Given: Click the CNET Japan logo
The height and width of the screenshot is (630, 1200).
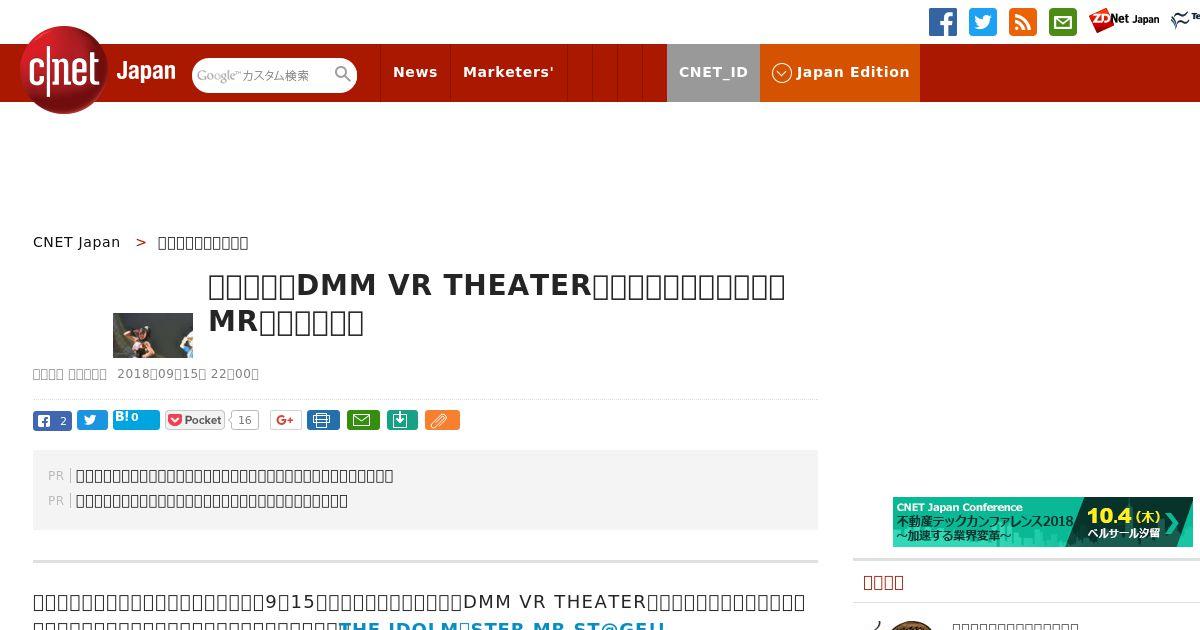Looking at the screenshot, I should click(x=98, y=70).
